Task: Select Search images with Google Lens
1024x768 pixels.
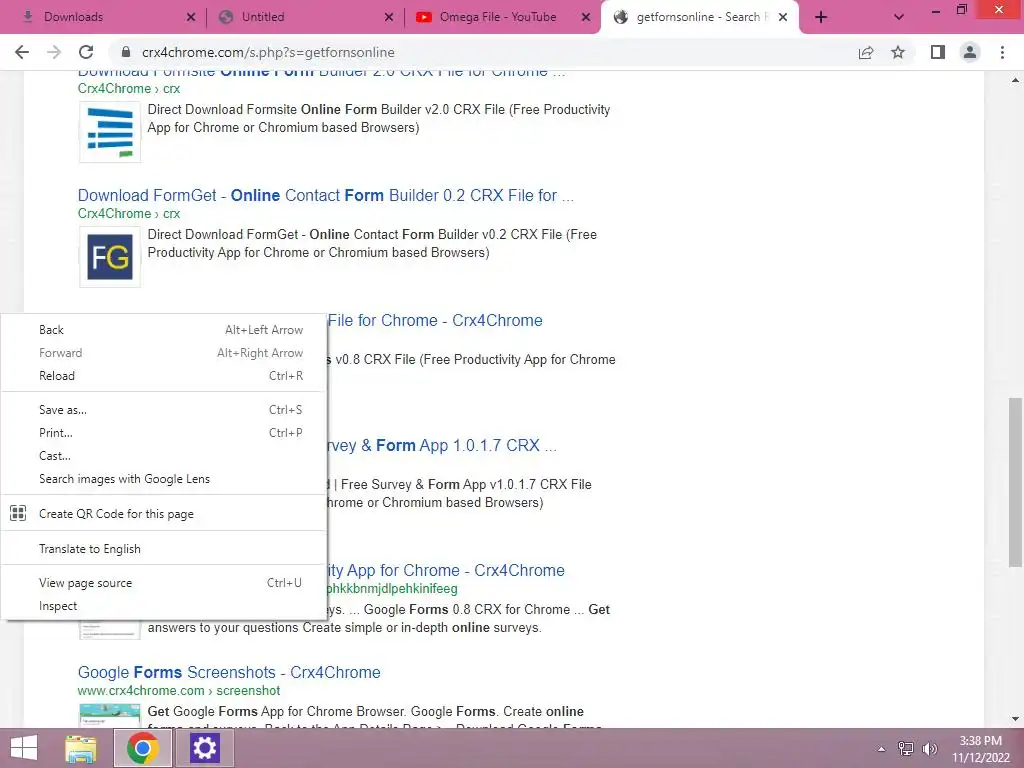Action: click(163, 479)
